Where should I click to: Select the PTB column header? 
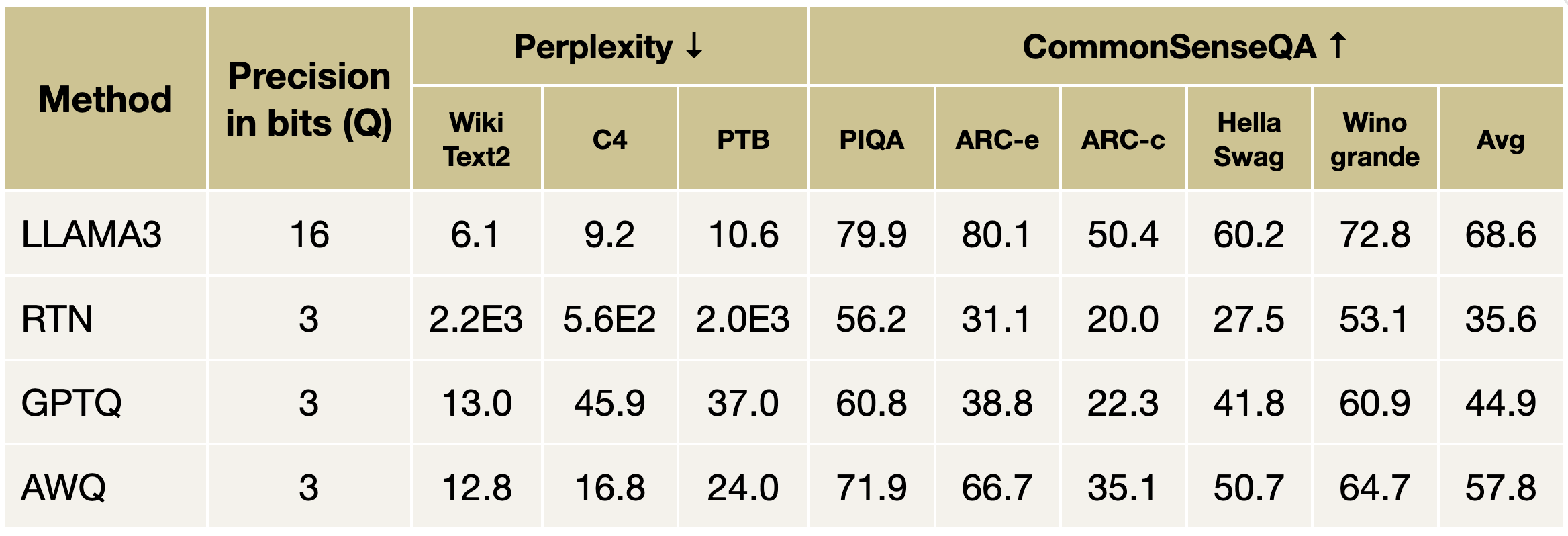pyautogui.click(x=743, y=140)
